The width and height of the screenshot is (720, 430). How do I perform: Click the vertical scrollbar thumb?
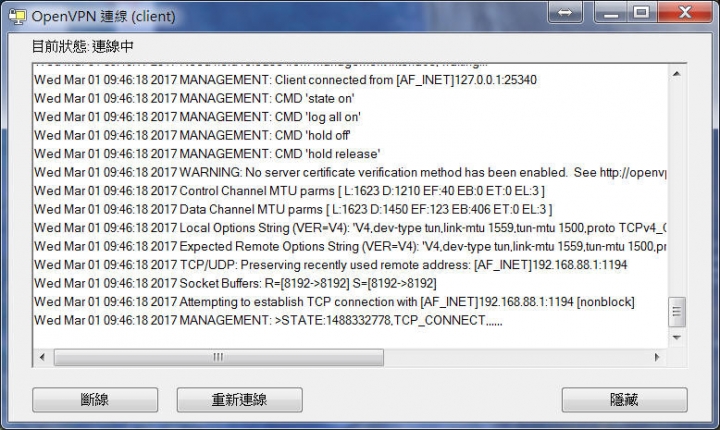click(676, 312)
